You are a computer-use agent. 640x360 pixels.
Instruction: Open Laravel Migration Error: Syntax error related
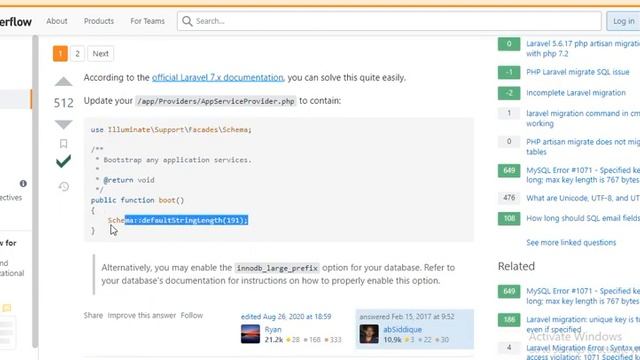pyautogui.click(x=583, y=352)
